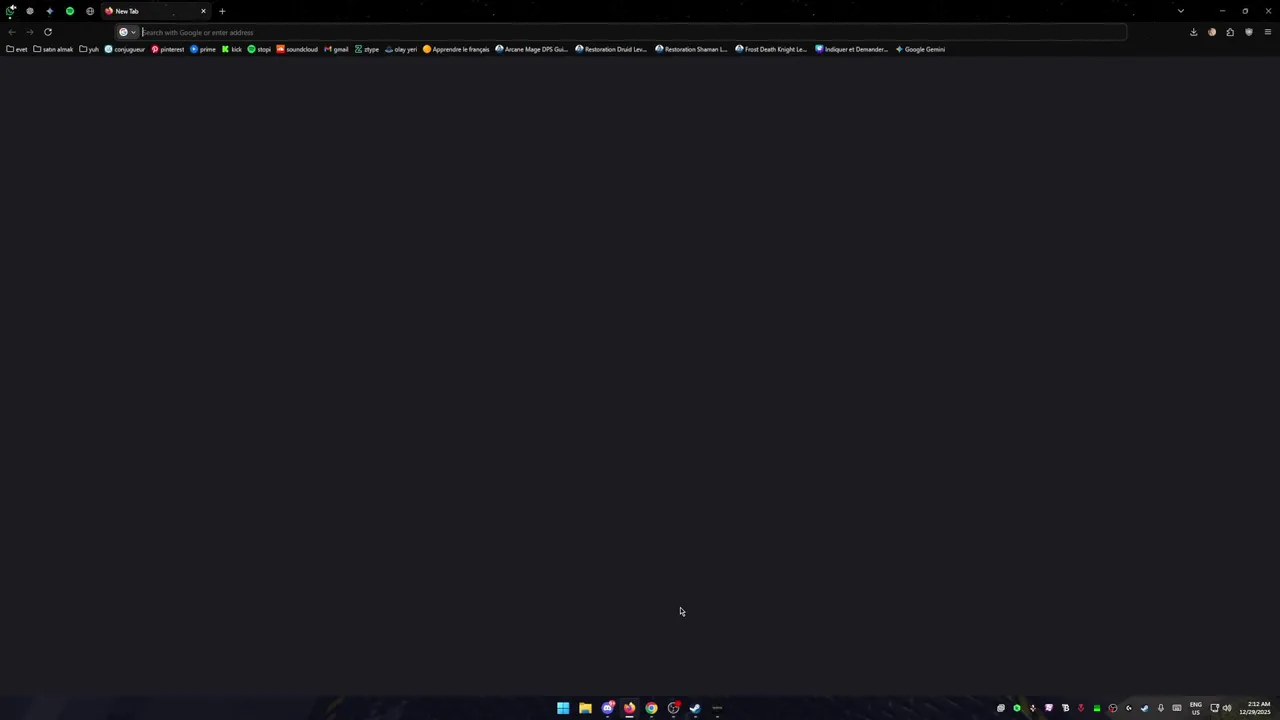The width and height of the screenshot is (1280, 720).
Task: Open the Apprendre le français bookmark
Action: click(456, 49)
